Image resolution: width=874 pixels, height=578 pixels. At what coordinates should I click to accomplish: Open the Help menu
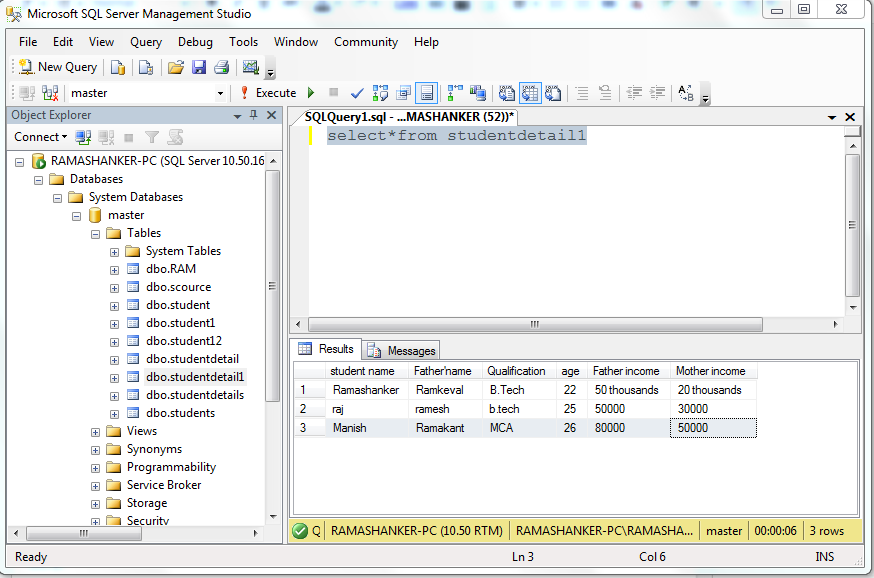click(426, 42)
